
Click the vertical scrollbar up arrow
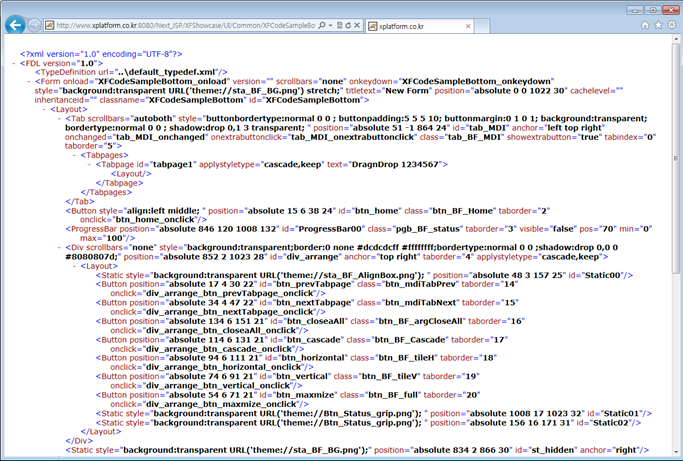click(676, 42)
